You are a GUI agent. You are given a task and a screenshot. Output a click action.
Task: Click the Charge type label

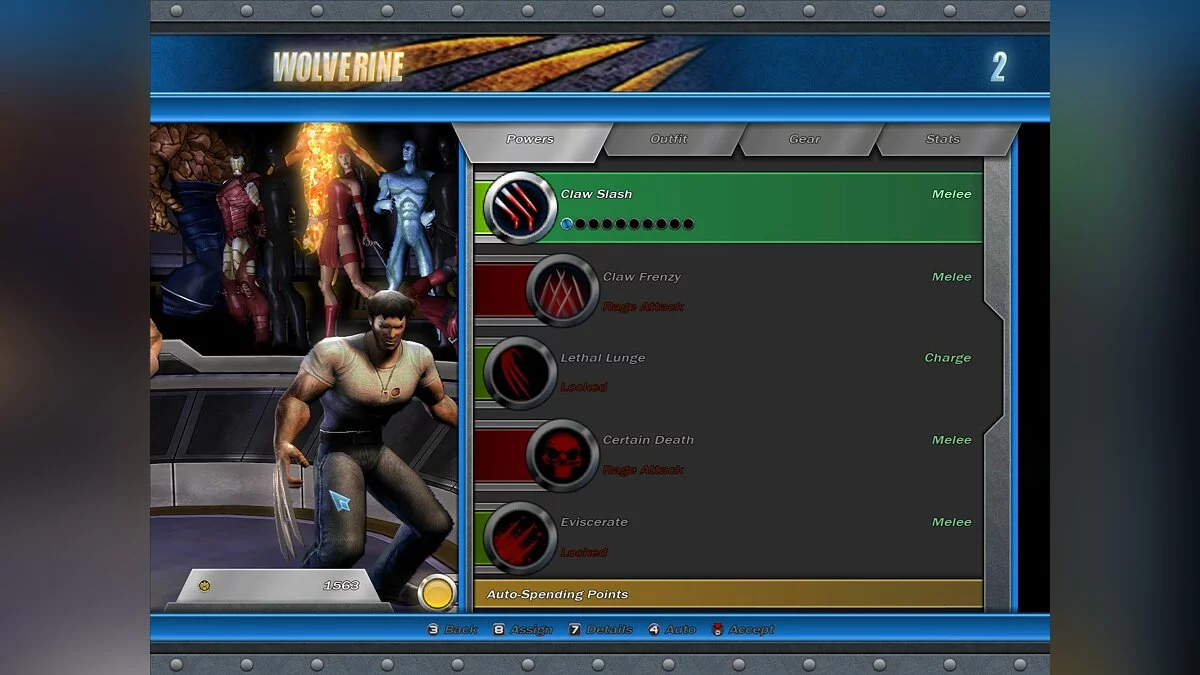(948, 358)
